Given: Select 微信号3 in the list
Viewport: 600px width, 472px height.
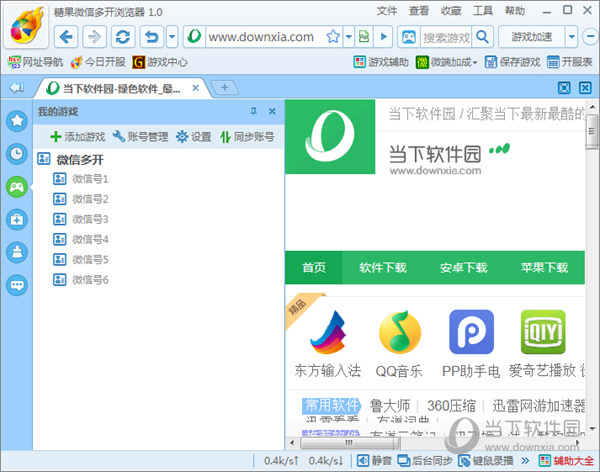Looking at the screenshot, I should [80, 219].
